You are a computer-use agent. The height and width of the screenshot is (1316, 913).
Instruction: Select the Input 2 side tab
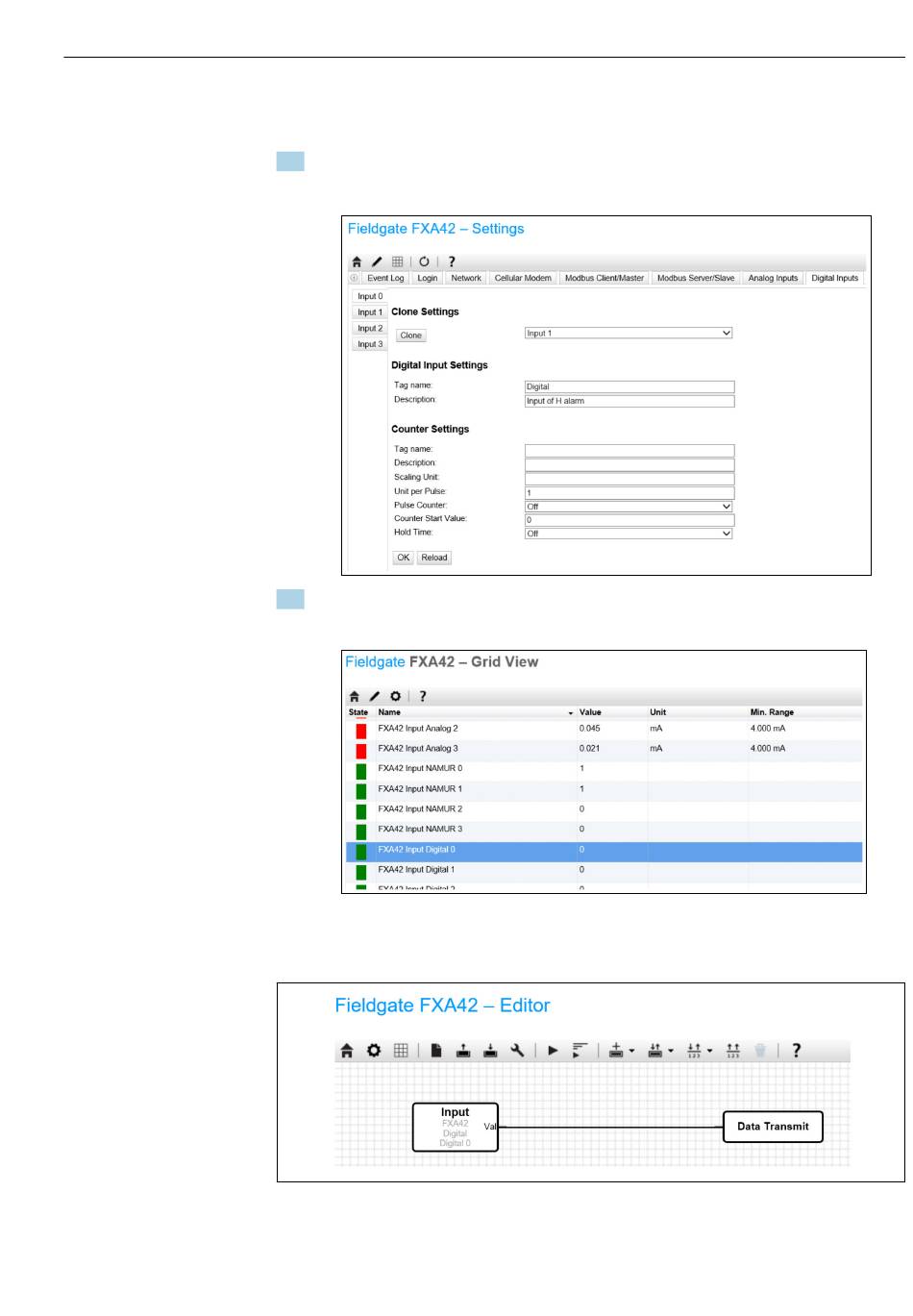point(370,329)
